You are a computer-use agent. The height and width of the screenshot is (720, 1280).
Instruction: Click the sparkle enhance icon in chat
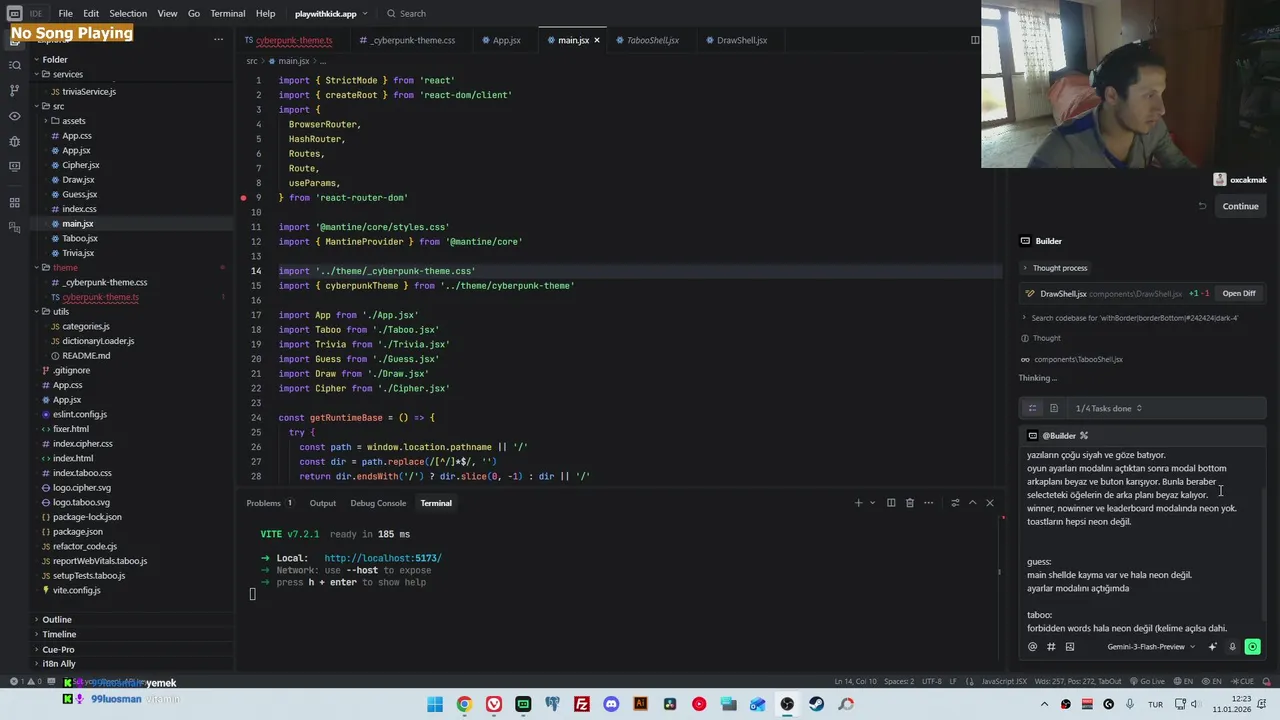1213,647
